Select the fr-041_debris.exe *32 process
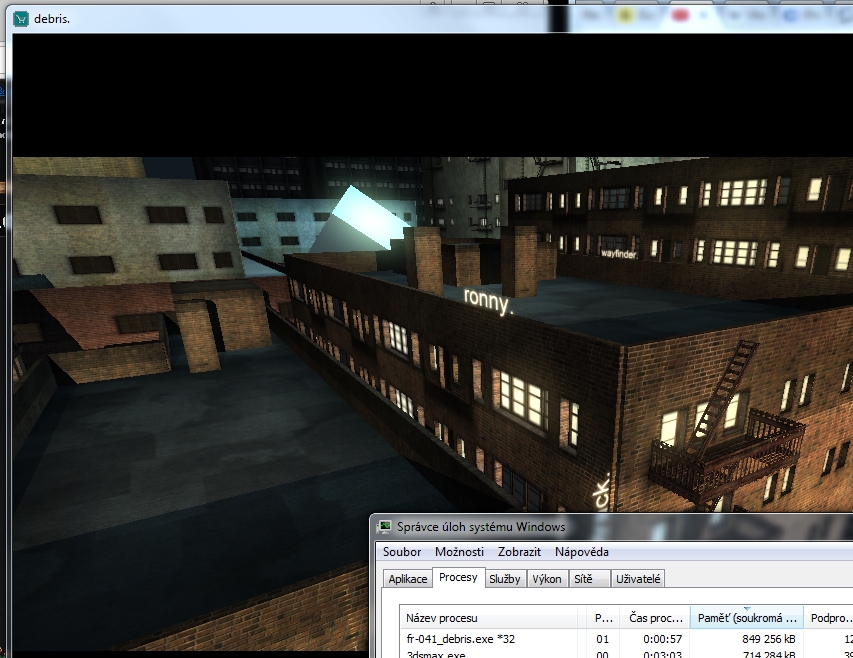Image resolution: width=853 pixels, height=658 pixels. pyautogui.click(x=627, y=639)
